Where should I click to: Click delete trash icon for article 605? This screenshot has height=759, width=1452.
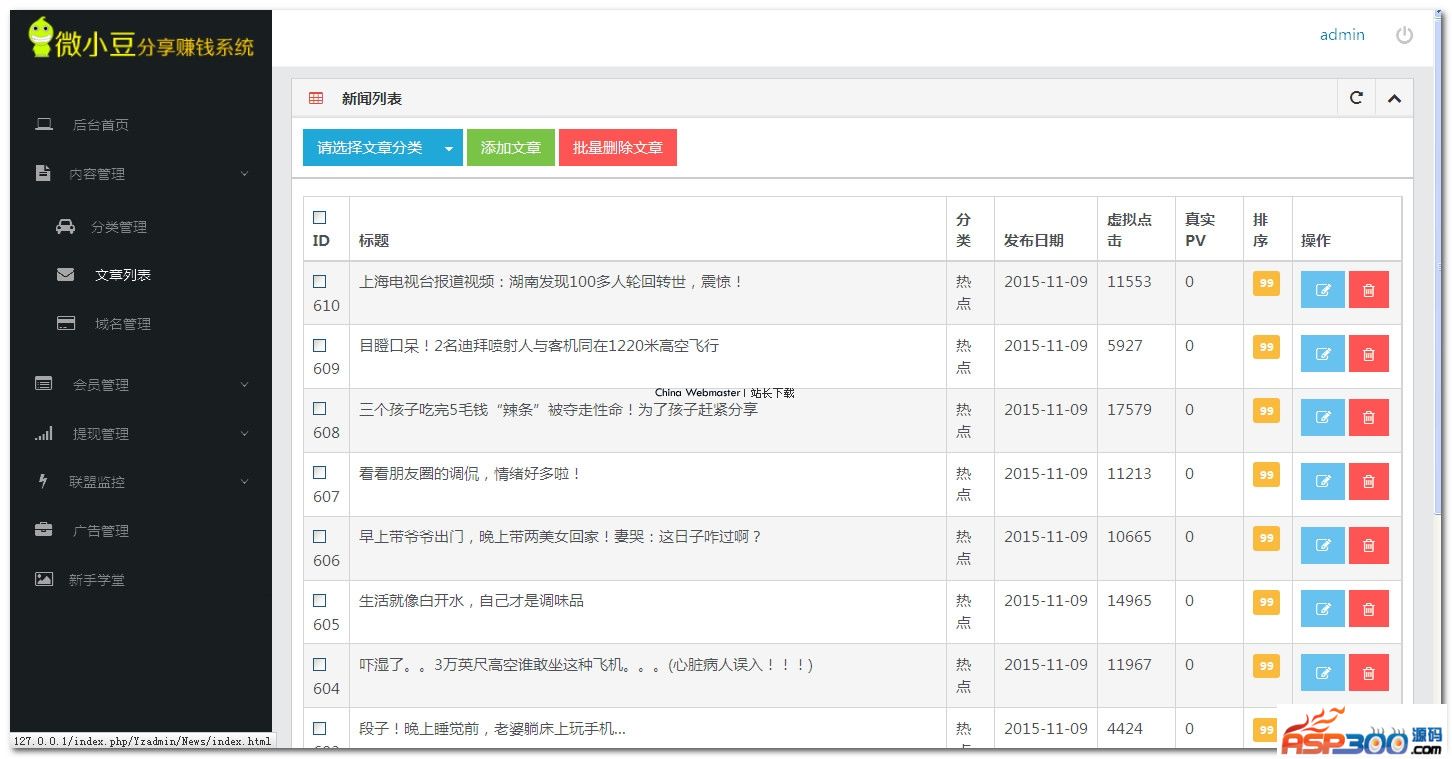pyautogui.click(x=1368, y=609)
